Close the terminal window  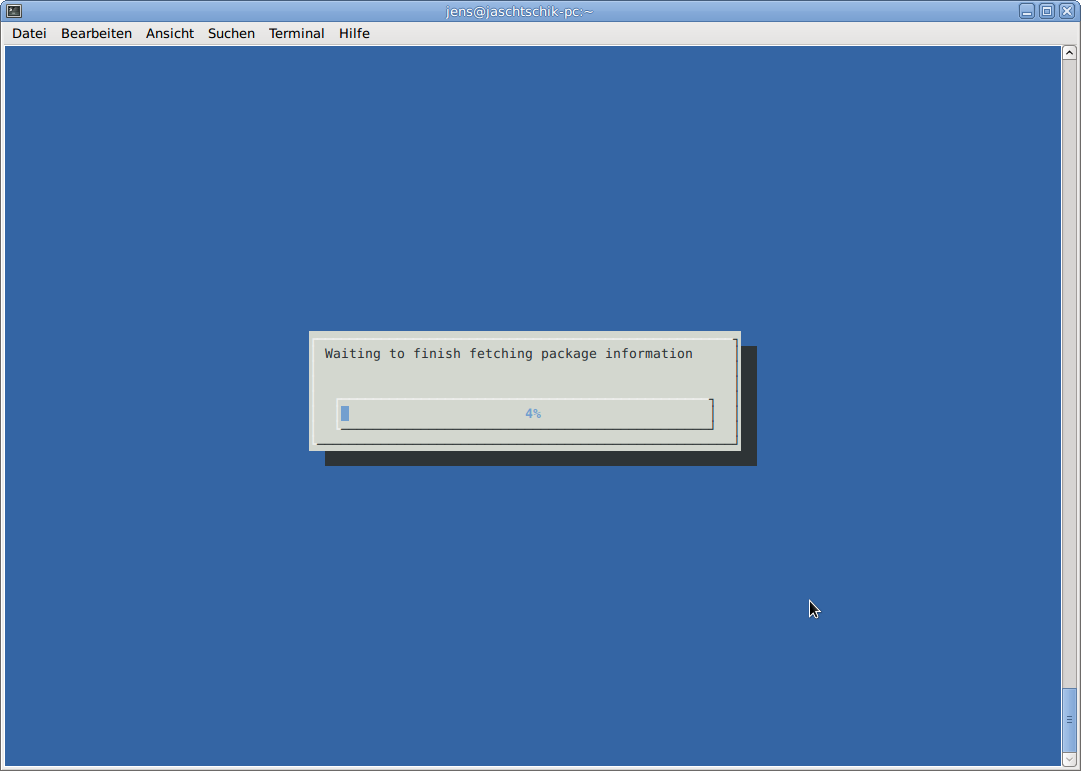click(1067, 11)
